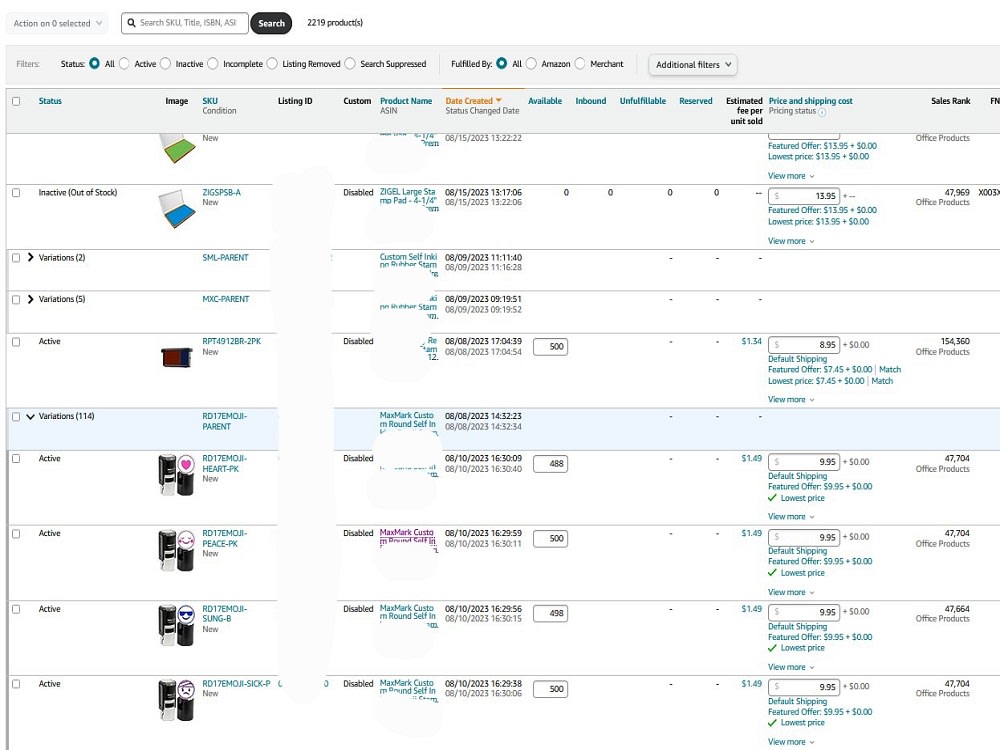Tick the checkbox for ZIGSPSB-A row
Image resolution: width=1000 pixels, height=750 pixels.
click(x=16, y=193)
